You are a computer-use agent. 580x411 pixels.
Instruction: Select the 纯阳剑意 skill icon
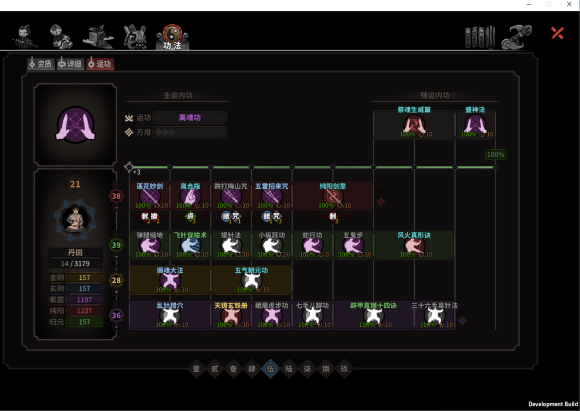pyautogui.click(x=333, y=197)
